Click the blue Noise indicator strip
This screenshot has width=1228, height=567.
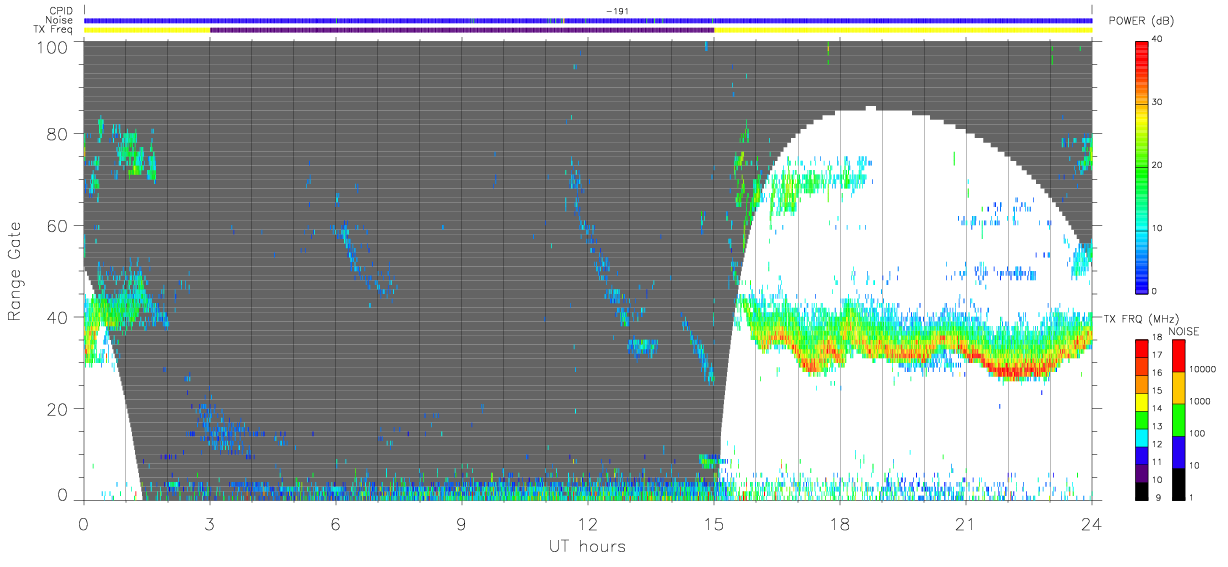(588, 20)
